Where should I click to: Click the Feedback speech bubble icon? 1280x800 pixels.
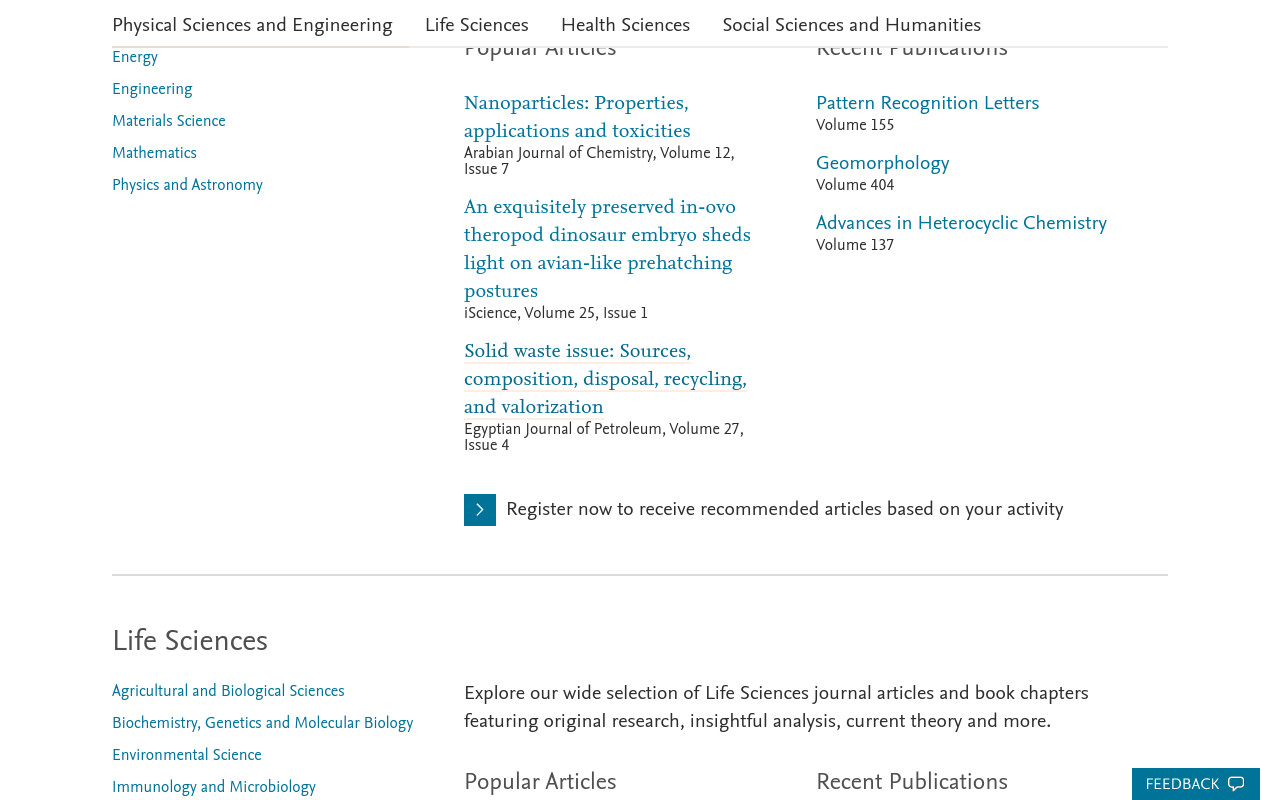tap(1236, 784)
